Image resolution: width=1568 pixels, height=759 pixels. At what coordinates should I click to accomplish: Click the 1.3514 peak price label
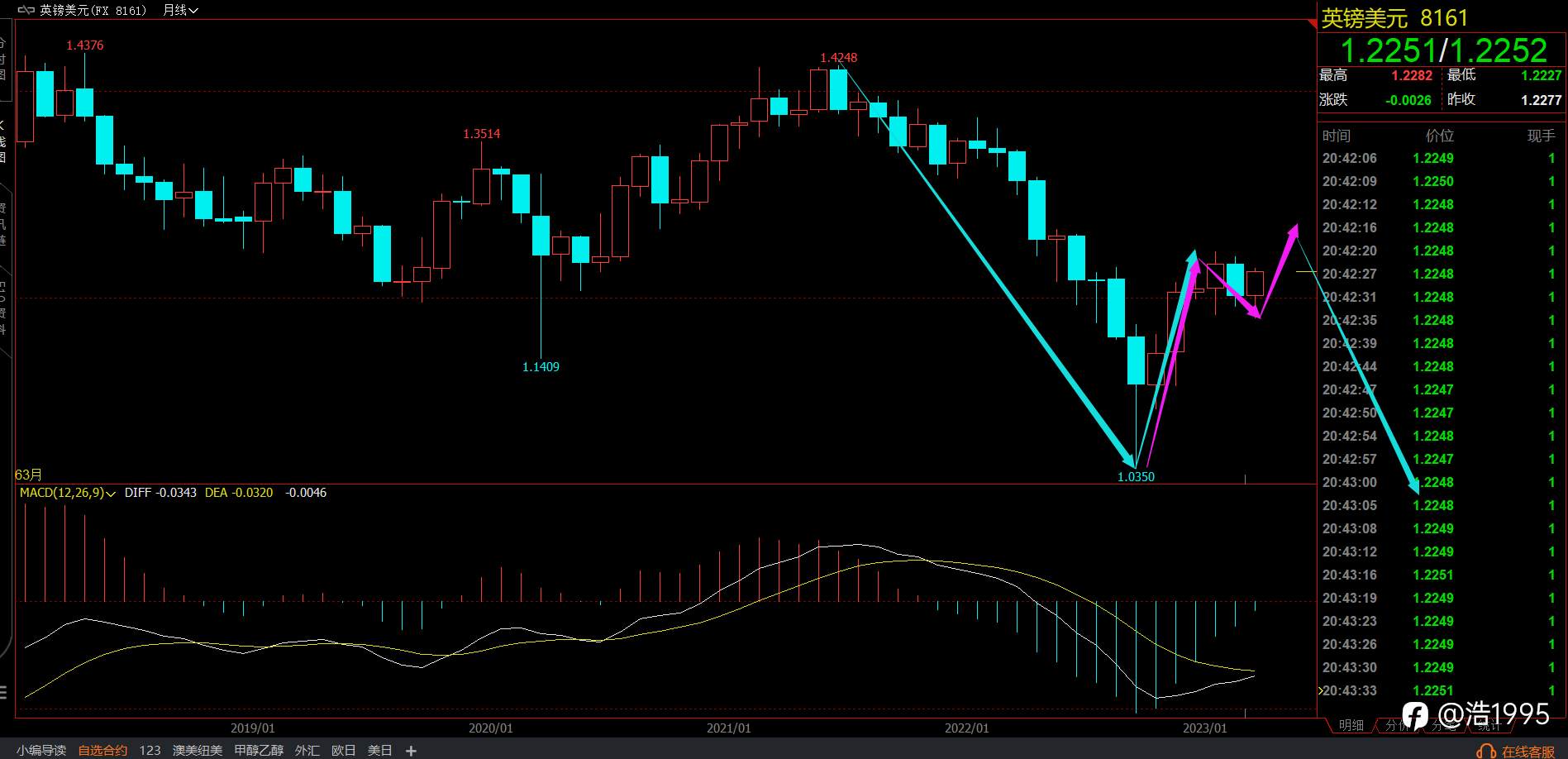tap(482, 134)
